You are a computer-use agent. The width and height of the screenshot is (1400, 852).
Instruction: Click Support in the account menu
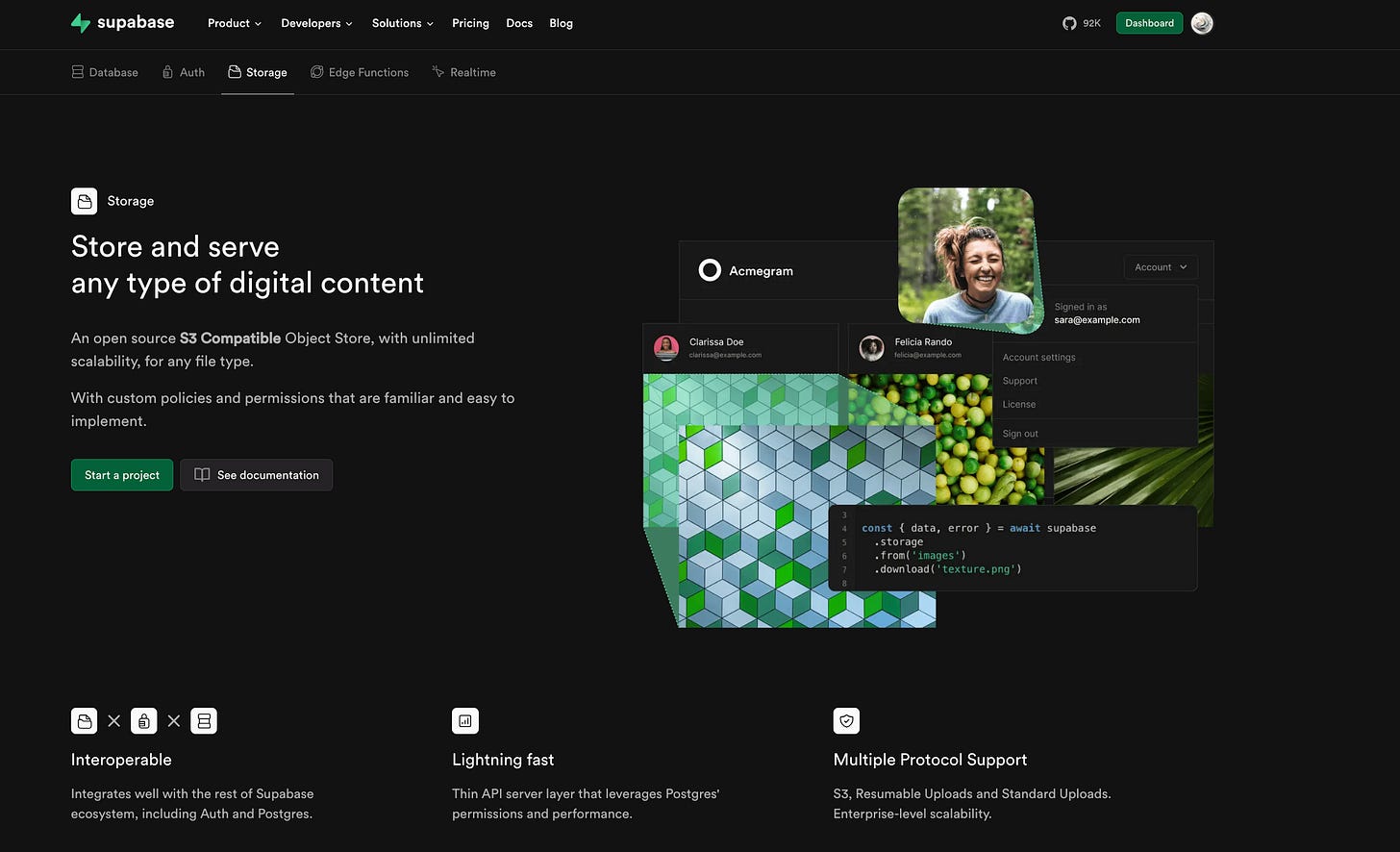pos(1020,381)
